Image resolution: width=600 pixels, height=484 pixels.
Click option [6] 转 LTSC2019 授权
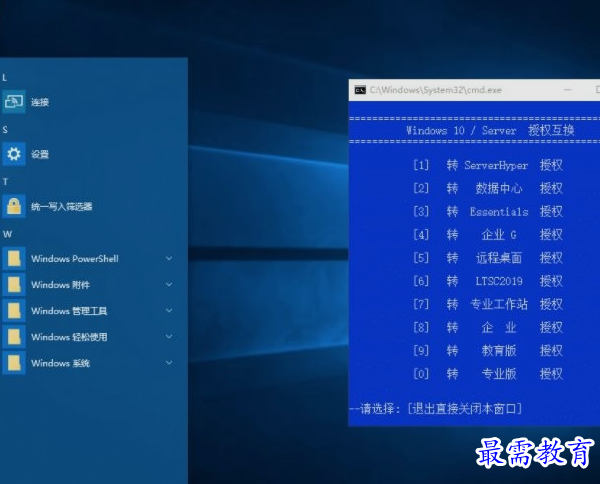click(x=488, y=281)
